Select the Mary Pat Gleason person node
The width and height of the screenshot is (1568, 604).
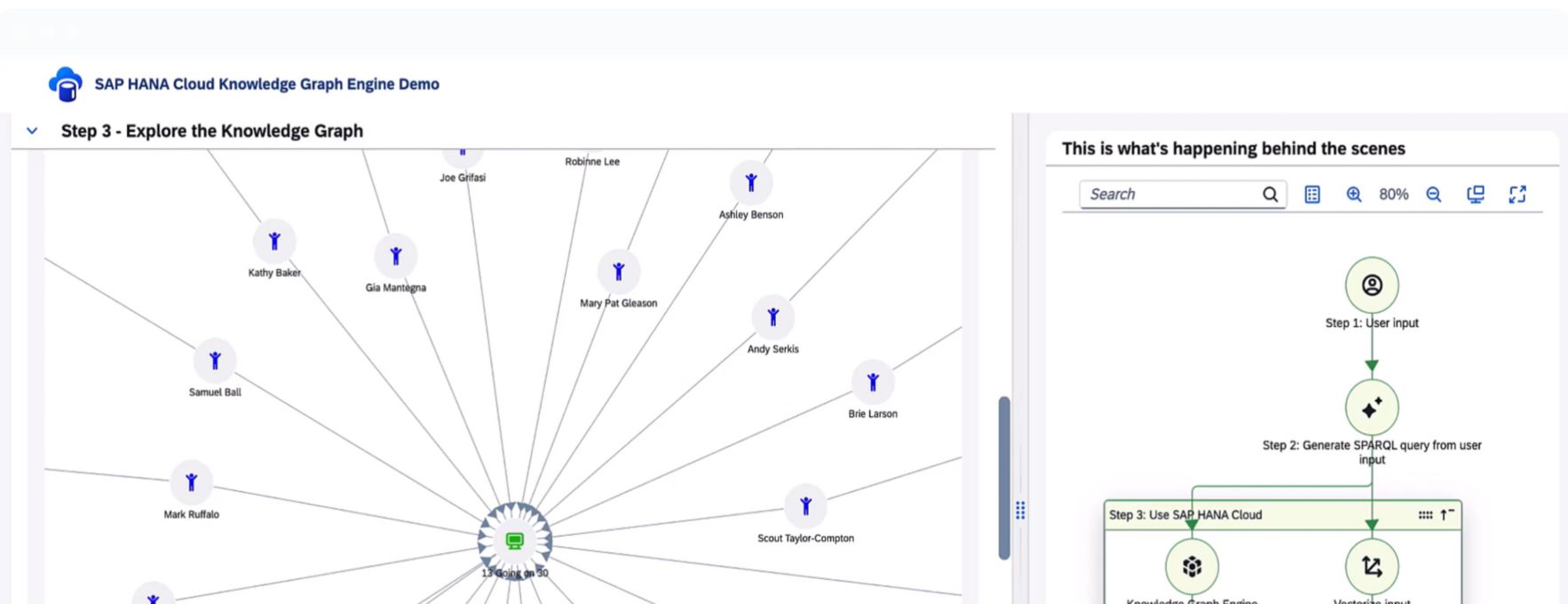(619, 272)
